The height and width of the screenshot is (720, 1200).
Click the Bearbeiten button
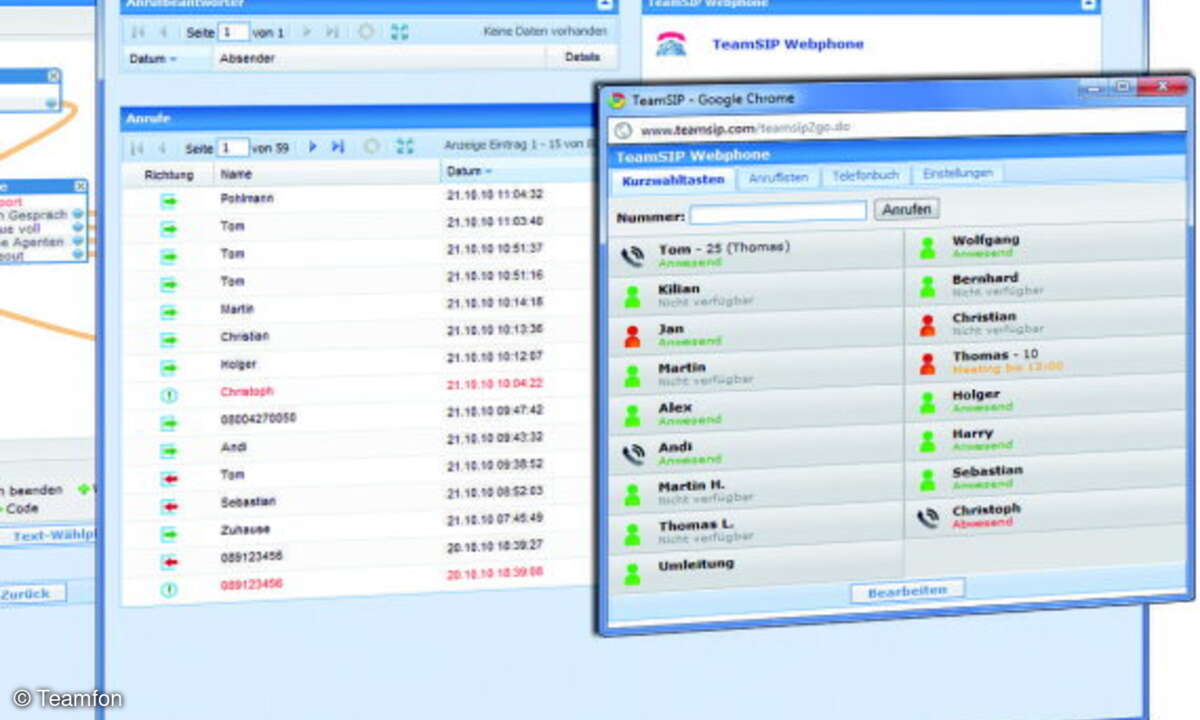coord(907,591)
